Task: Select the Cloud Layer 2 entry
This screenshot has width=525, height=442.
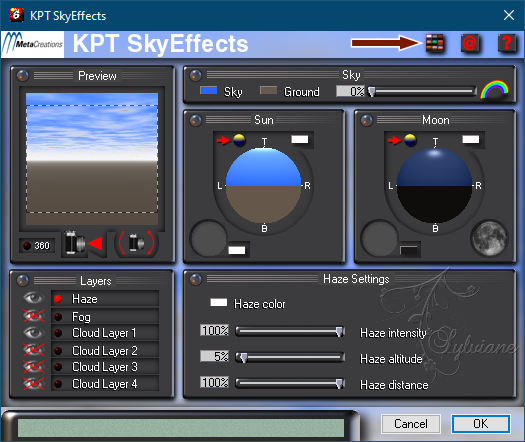Action: tap(105, 350)
